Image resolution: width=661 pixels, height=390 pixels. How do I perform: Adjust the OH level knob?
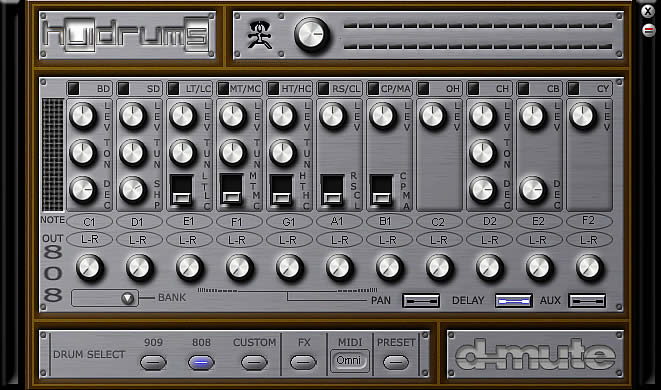433,116
